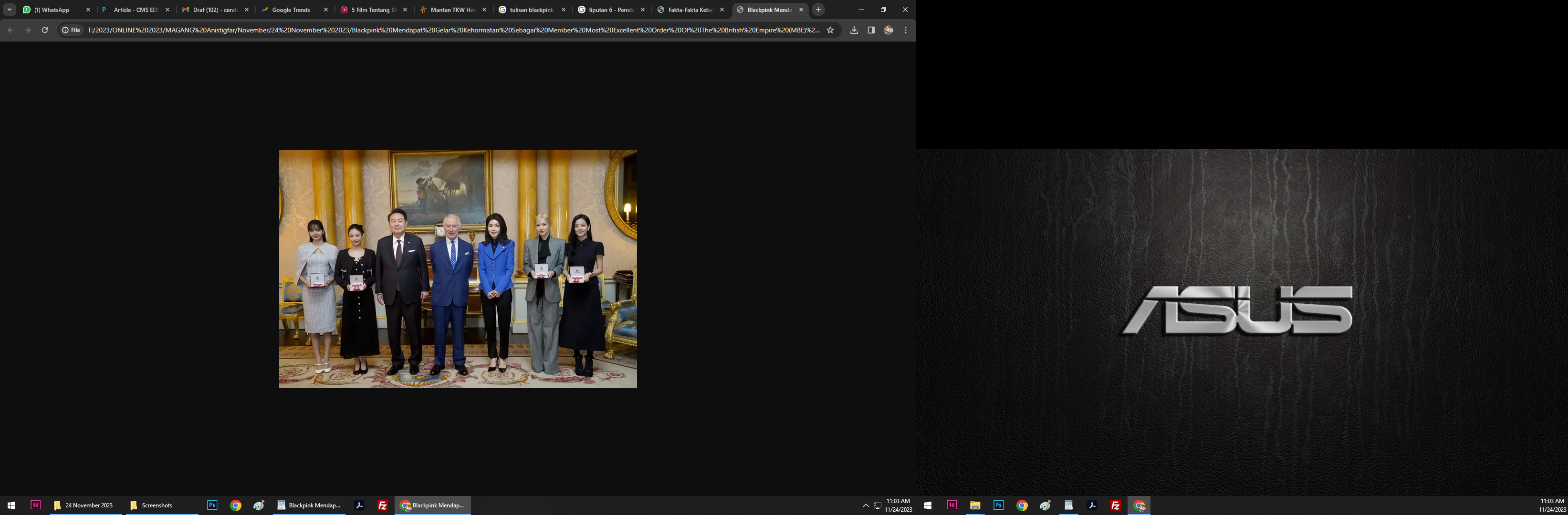
Task: Reload the current page
Action: 44,30
